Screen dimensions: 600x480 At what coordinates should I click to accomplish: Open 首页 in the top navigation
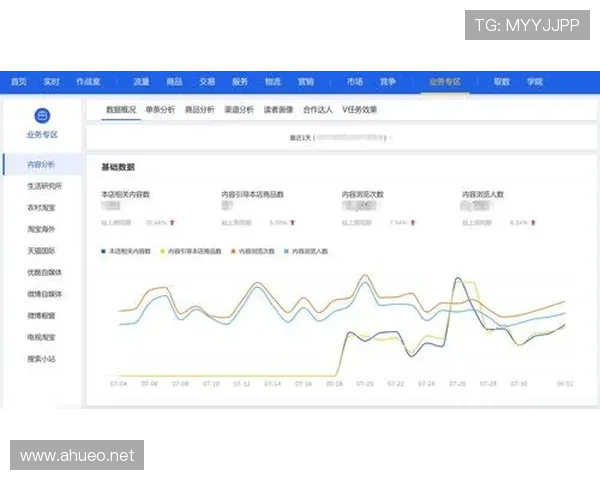(19, 82)
